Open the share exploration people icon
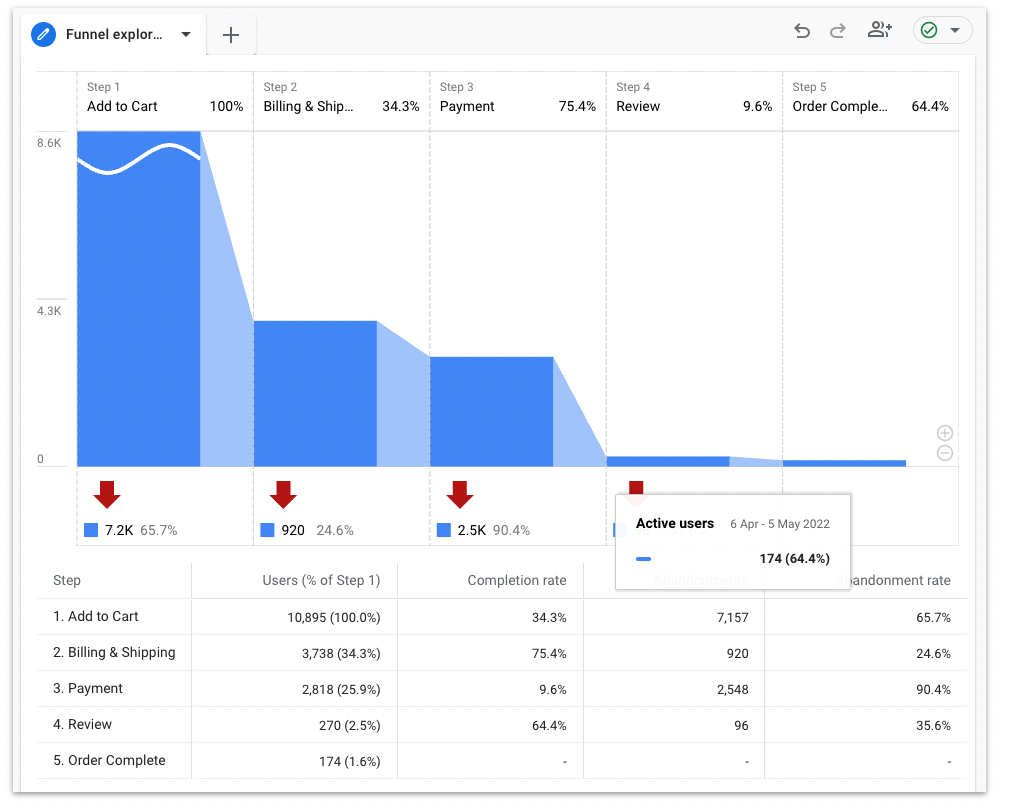Image resolution: width=1009 pixels, height=807 pixels. coord(879,30)
